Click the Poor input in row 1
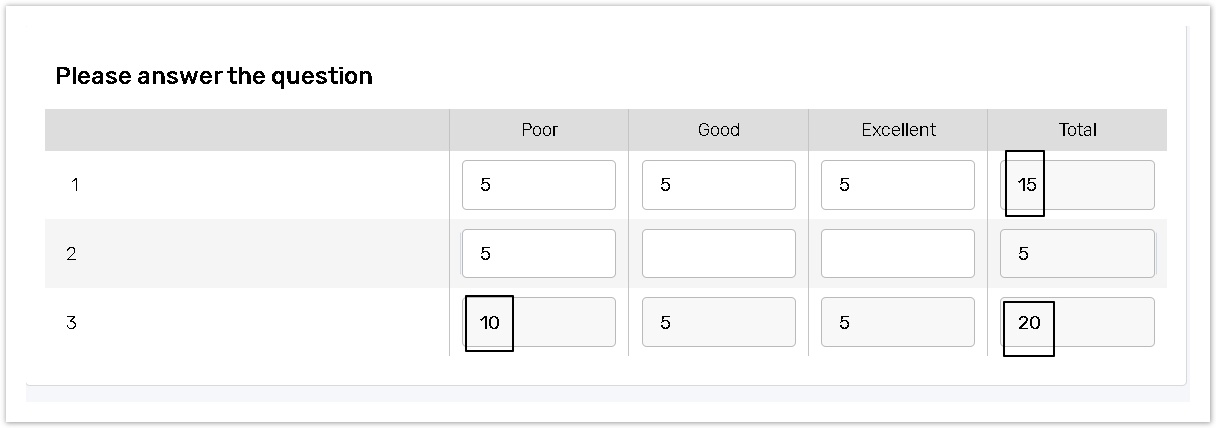This screenshot has height=428, width=1216. [538, 185]
